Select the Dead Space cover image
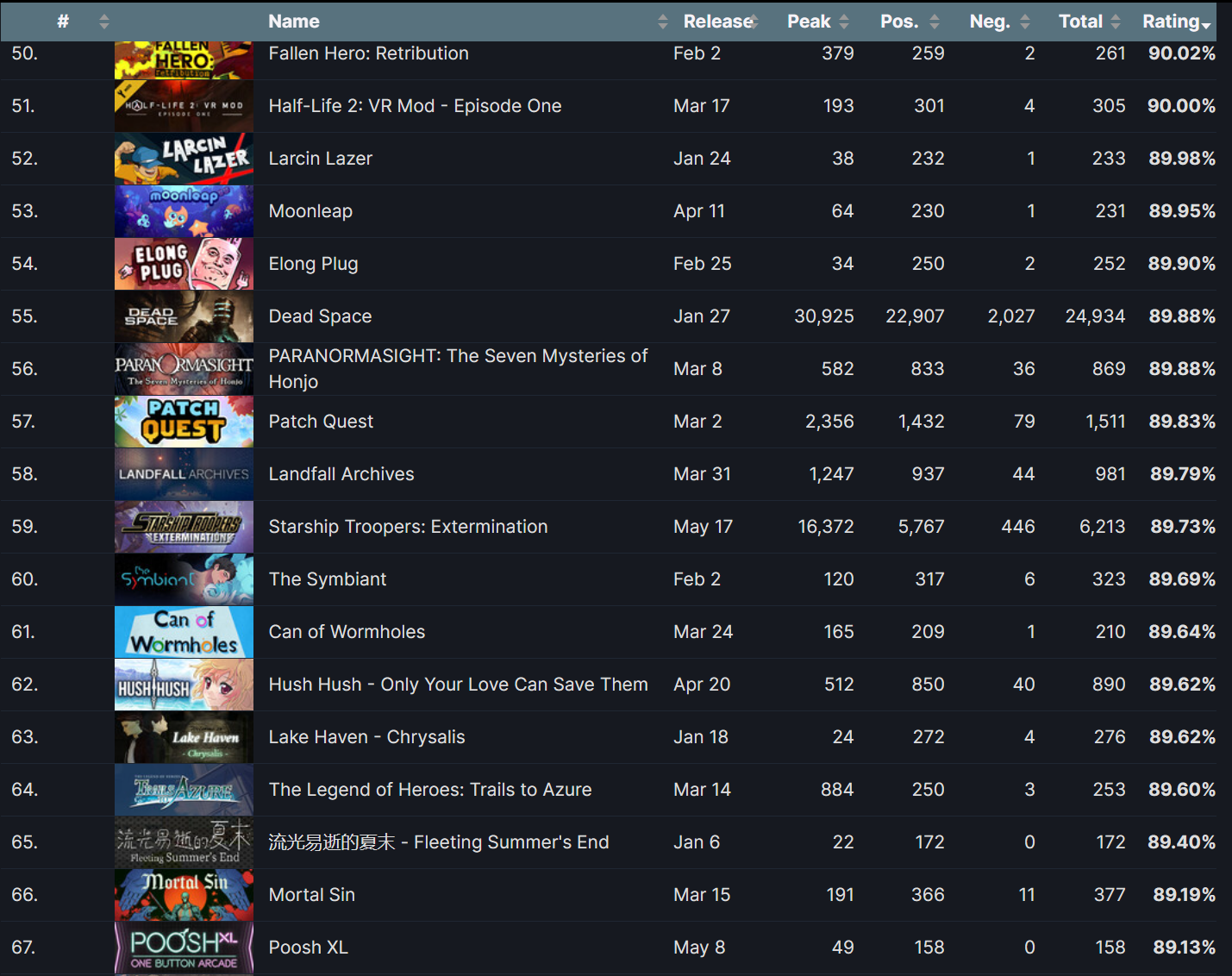The height and width of the screenshot is (976, 1232). click(184, 316)
